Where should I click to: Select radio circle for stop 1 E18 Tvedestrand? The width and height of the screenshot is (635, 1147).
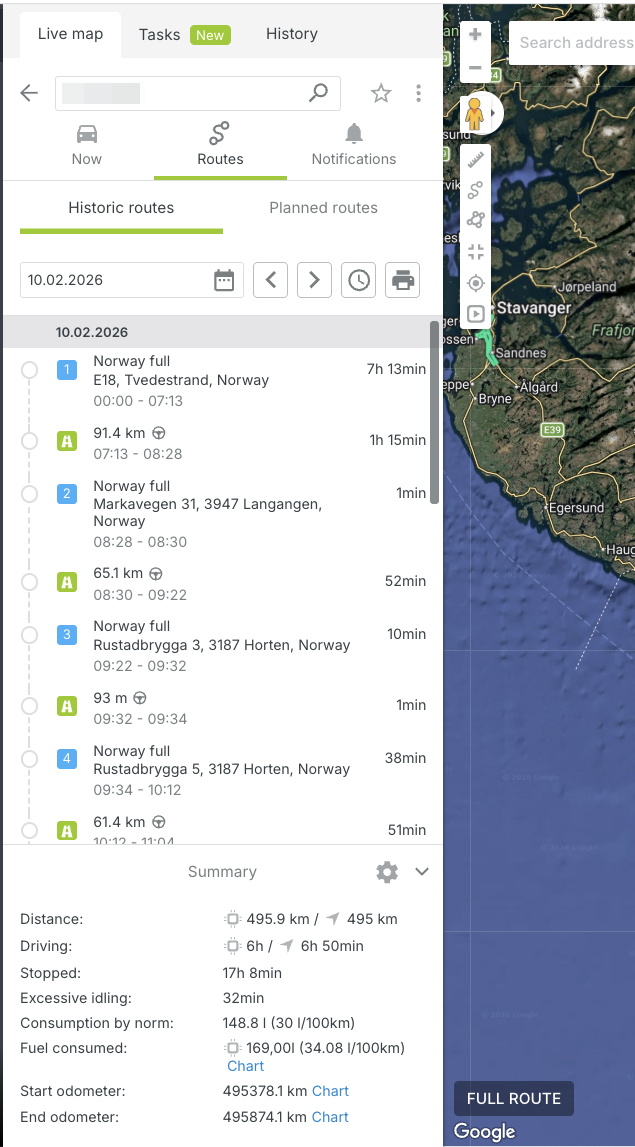coord(30,371)
